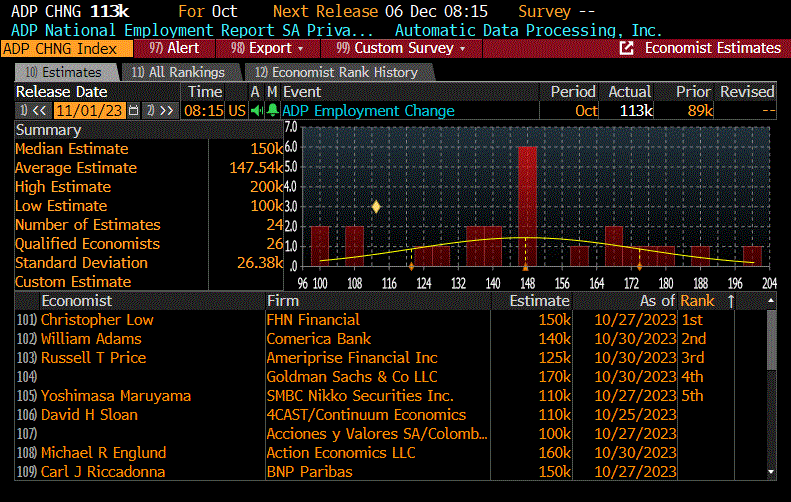Click the Rank column header
This screenshot has height=502, width=791.
pos(697,301)
